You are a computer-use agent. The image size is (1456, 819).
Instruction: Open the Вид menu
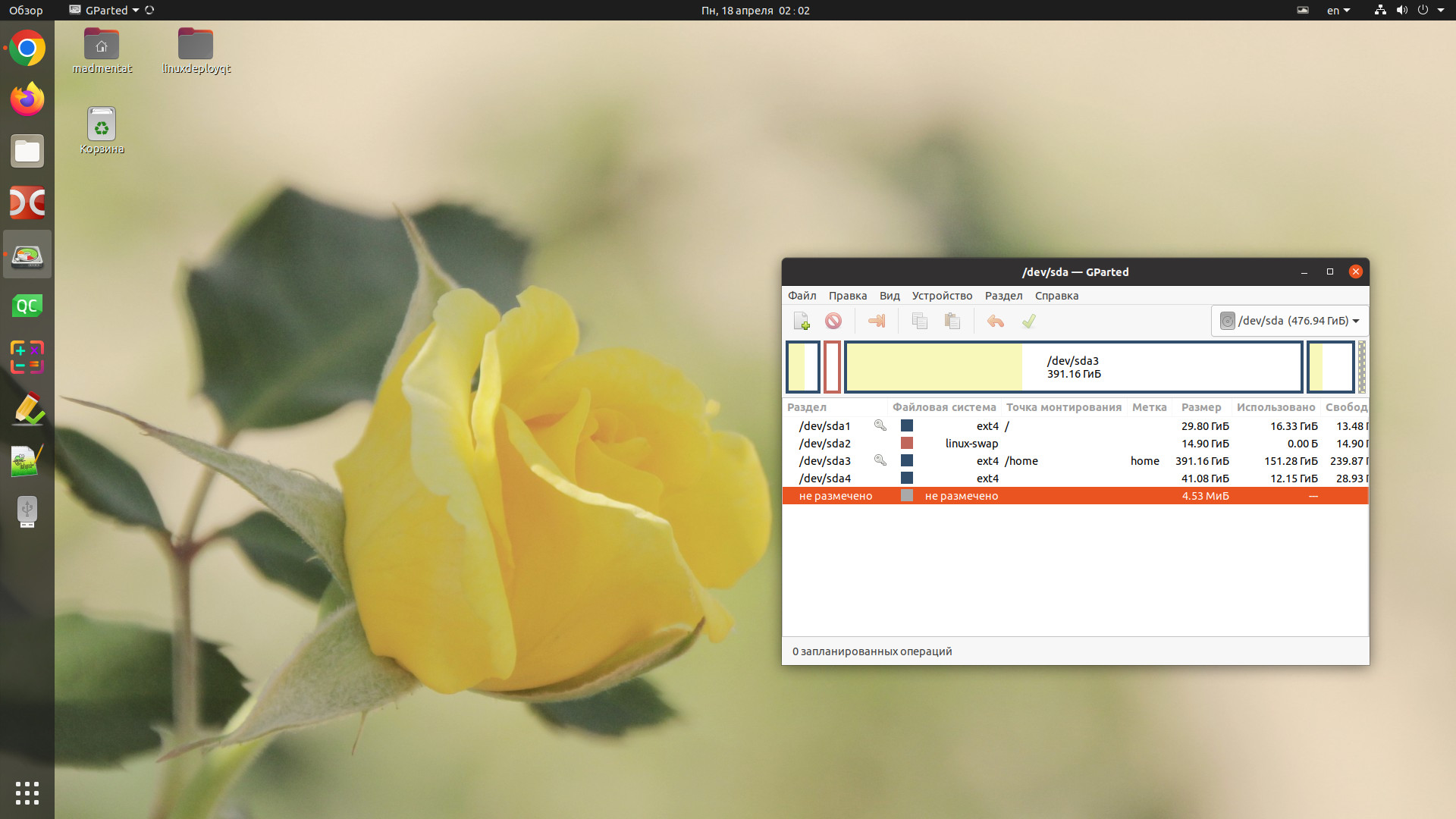(x=890, y=296)
